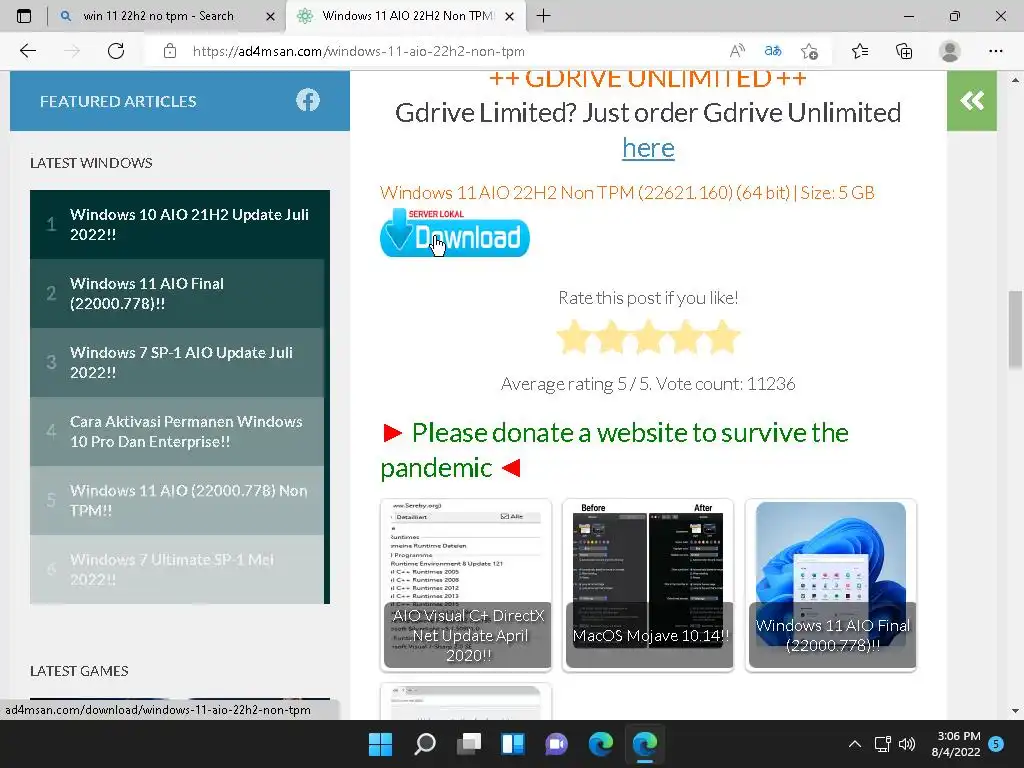Open AIO Visual C+ DirectX Net thumbnail
This screenshot has height=768, width=1024.
(466, 584)
